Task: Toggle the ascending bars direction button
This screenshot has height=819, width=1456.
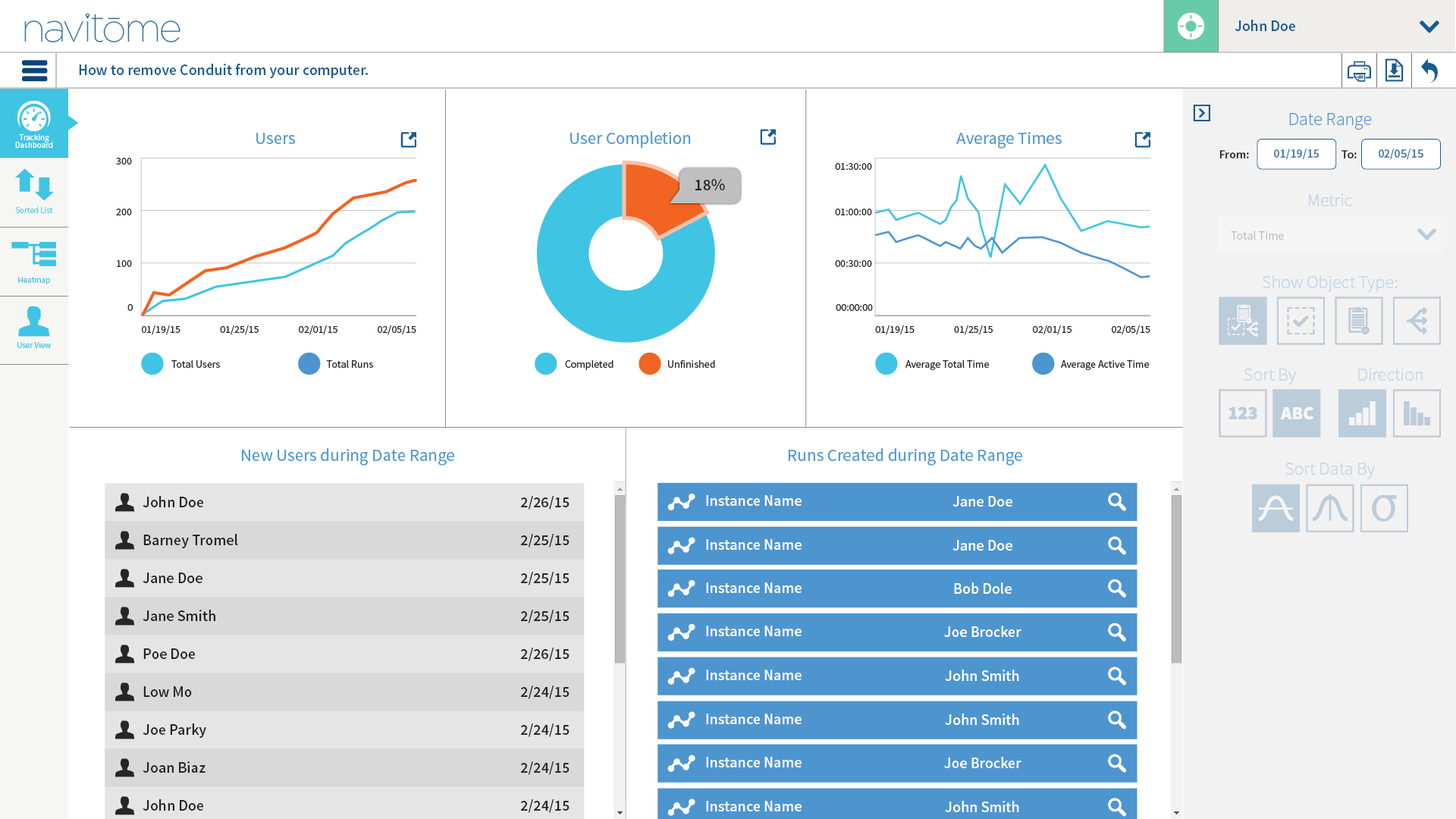Action: point(1362,413)
